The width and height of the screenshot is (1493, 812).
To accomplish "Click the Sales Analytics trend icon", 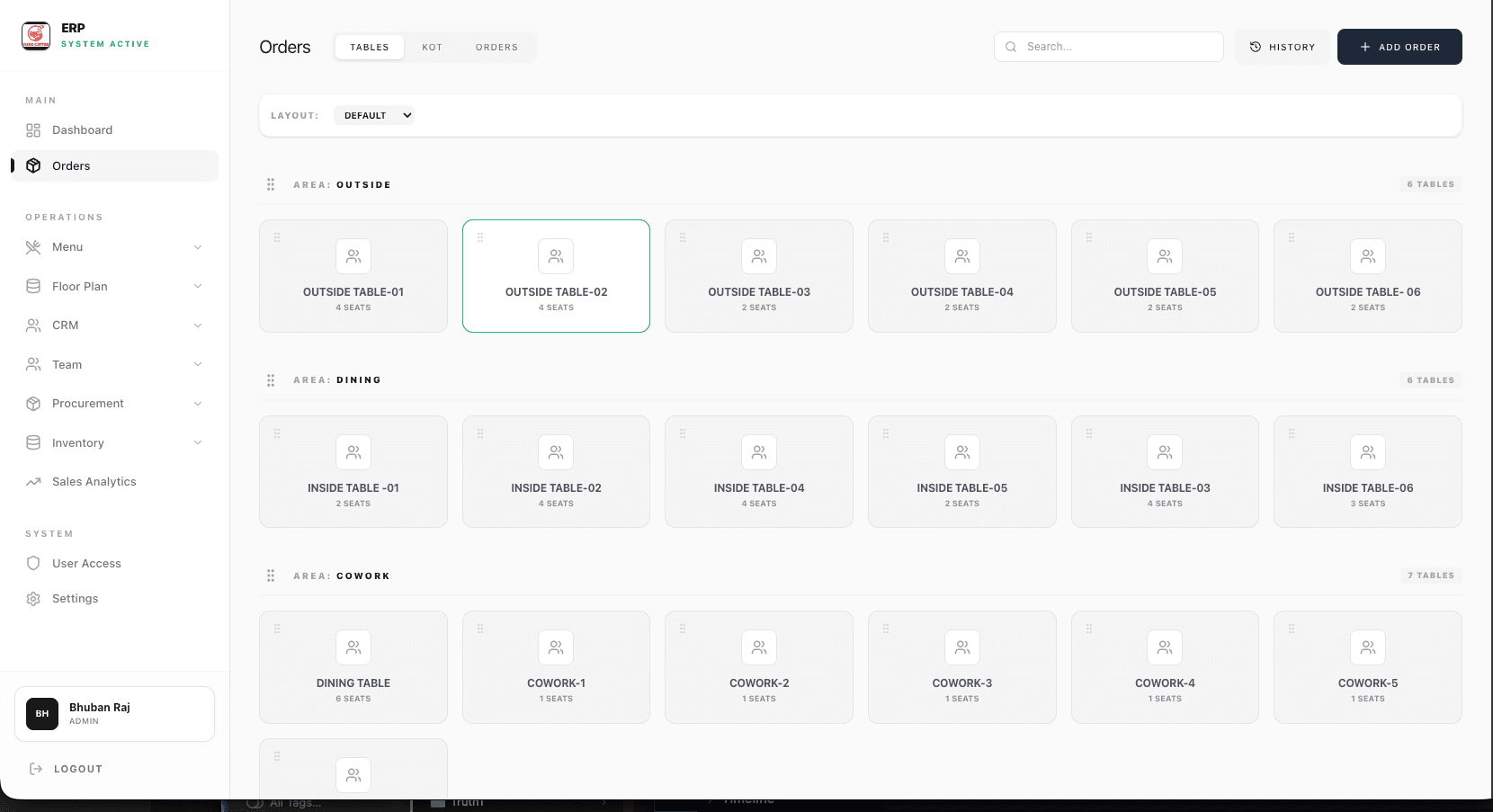I will [33, 482].
